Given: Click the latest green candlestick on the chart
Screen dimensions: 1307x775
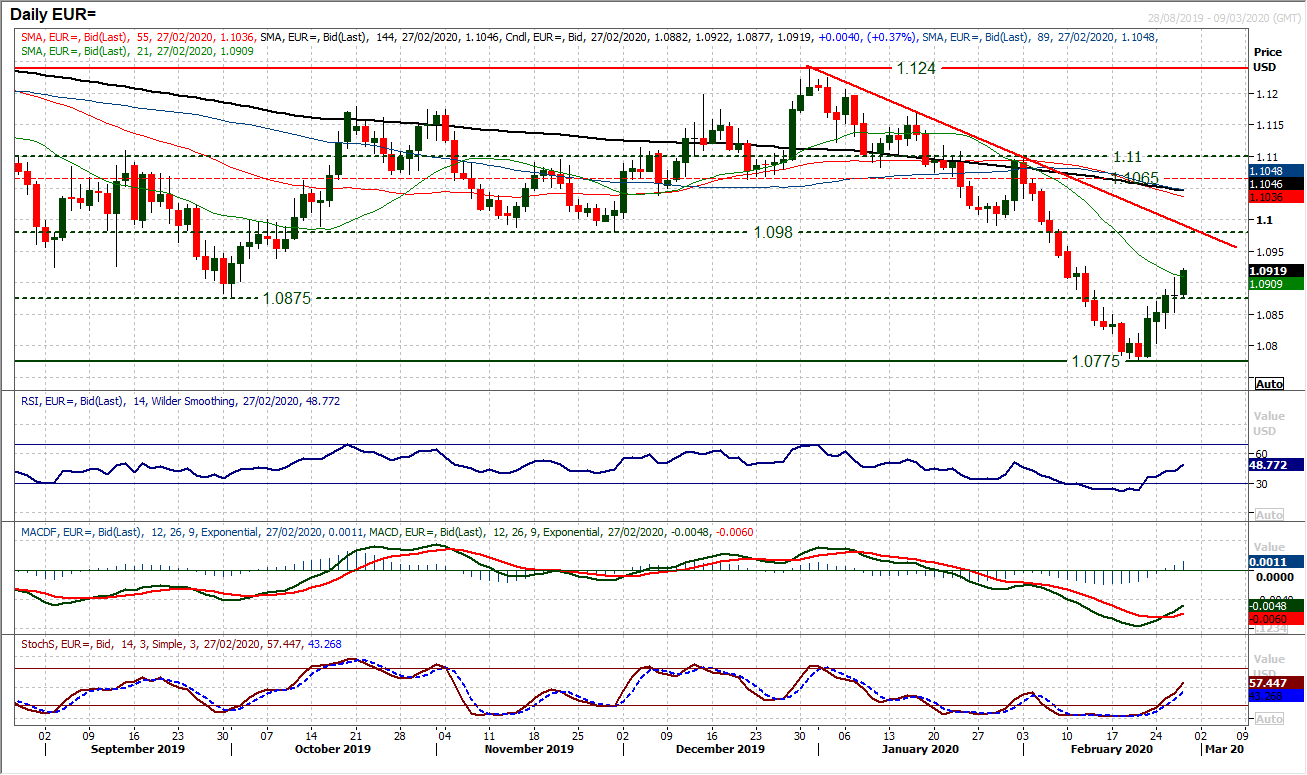Looking at the screenshot, I should click(1184, 283).
